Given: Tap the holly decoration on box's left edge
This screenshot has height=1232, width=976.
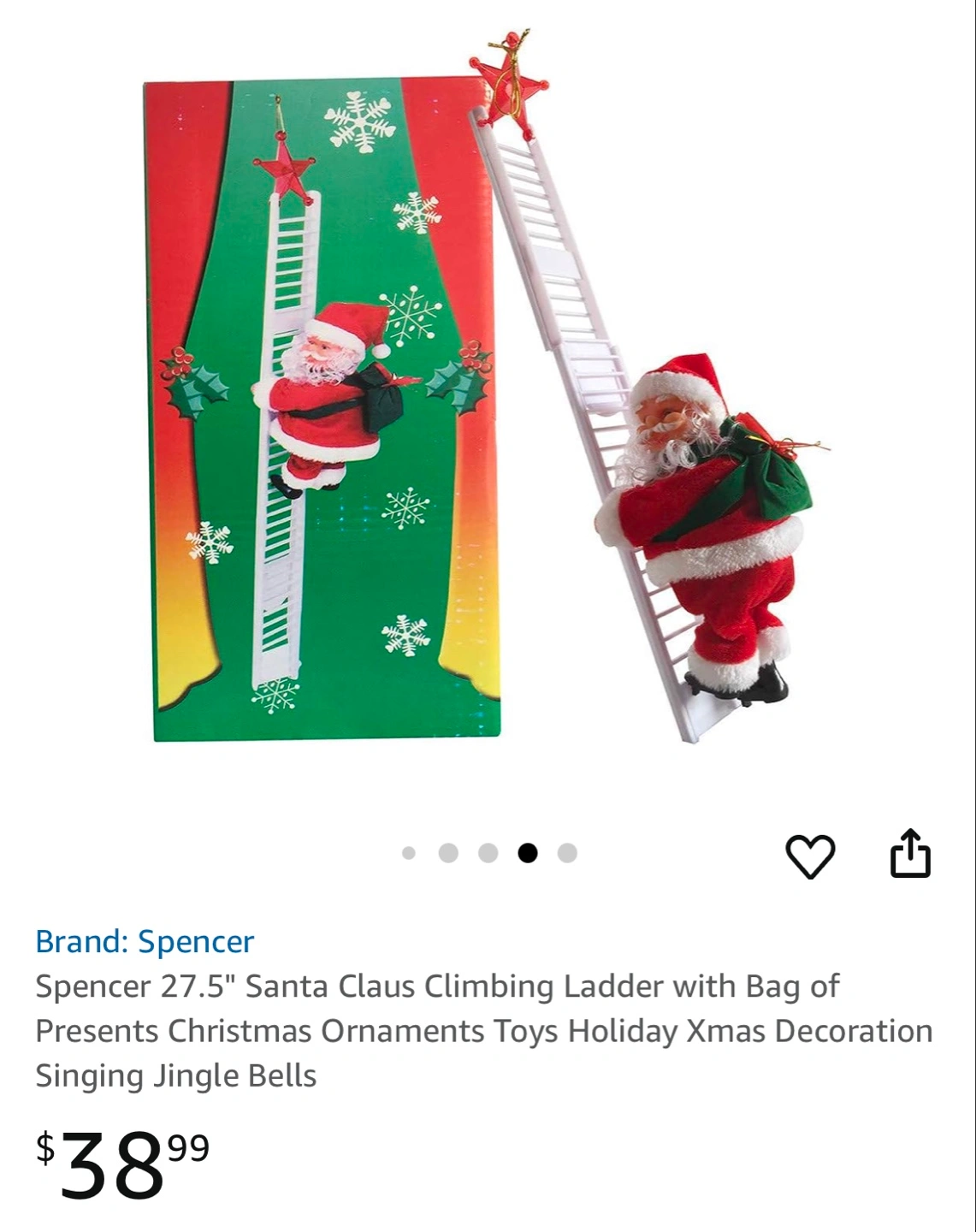Looking at the screenshot, I should [192, 382].
